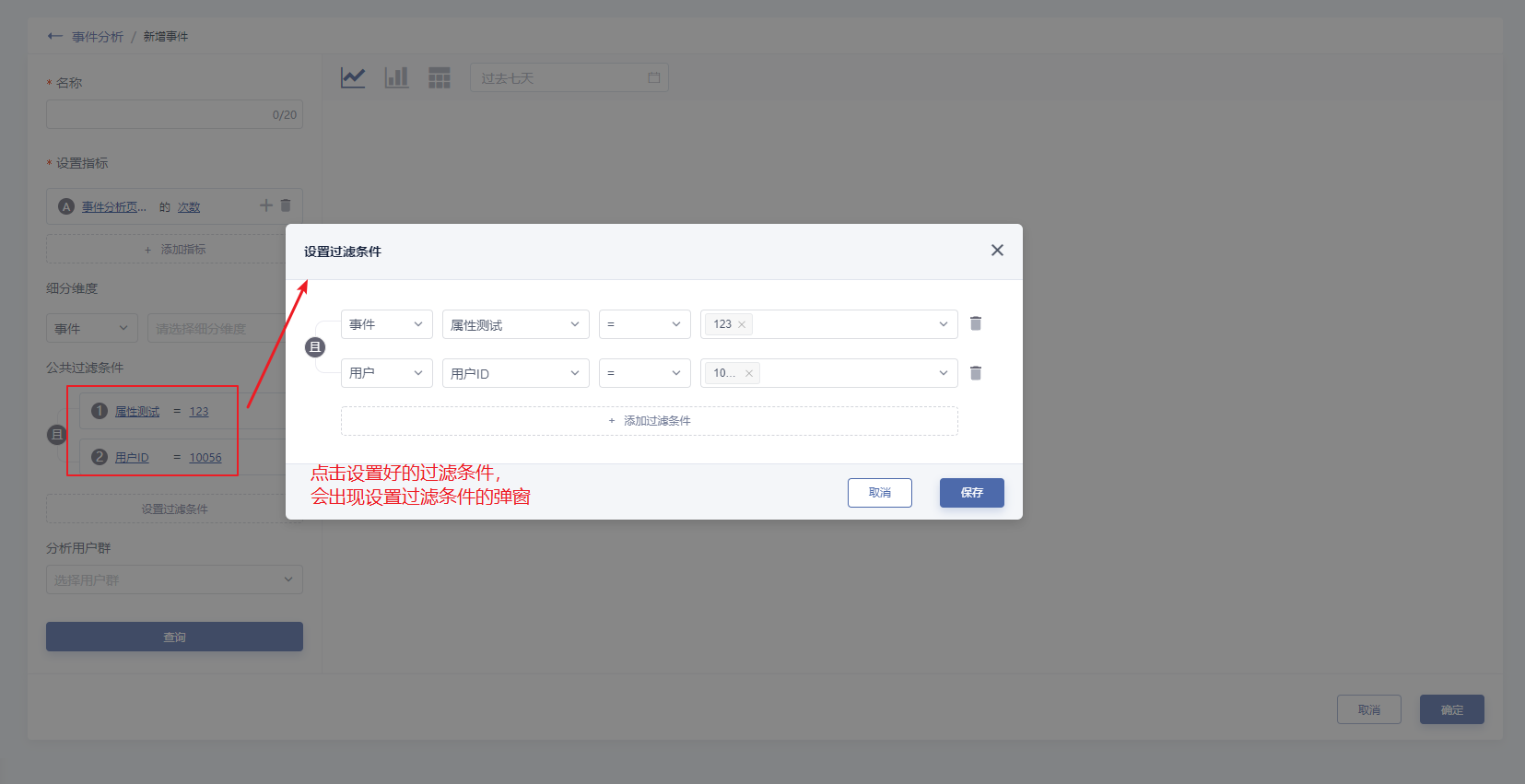Remove the 123 value tag
The image size is (1525, 784).
(742, 324)
